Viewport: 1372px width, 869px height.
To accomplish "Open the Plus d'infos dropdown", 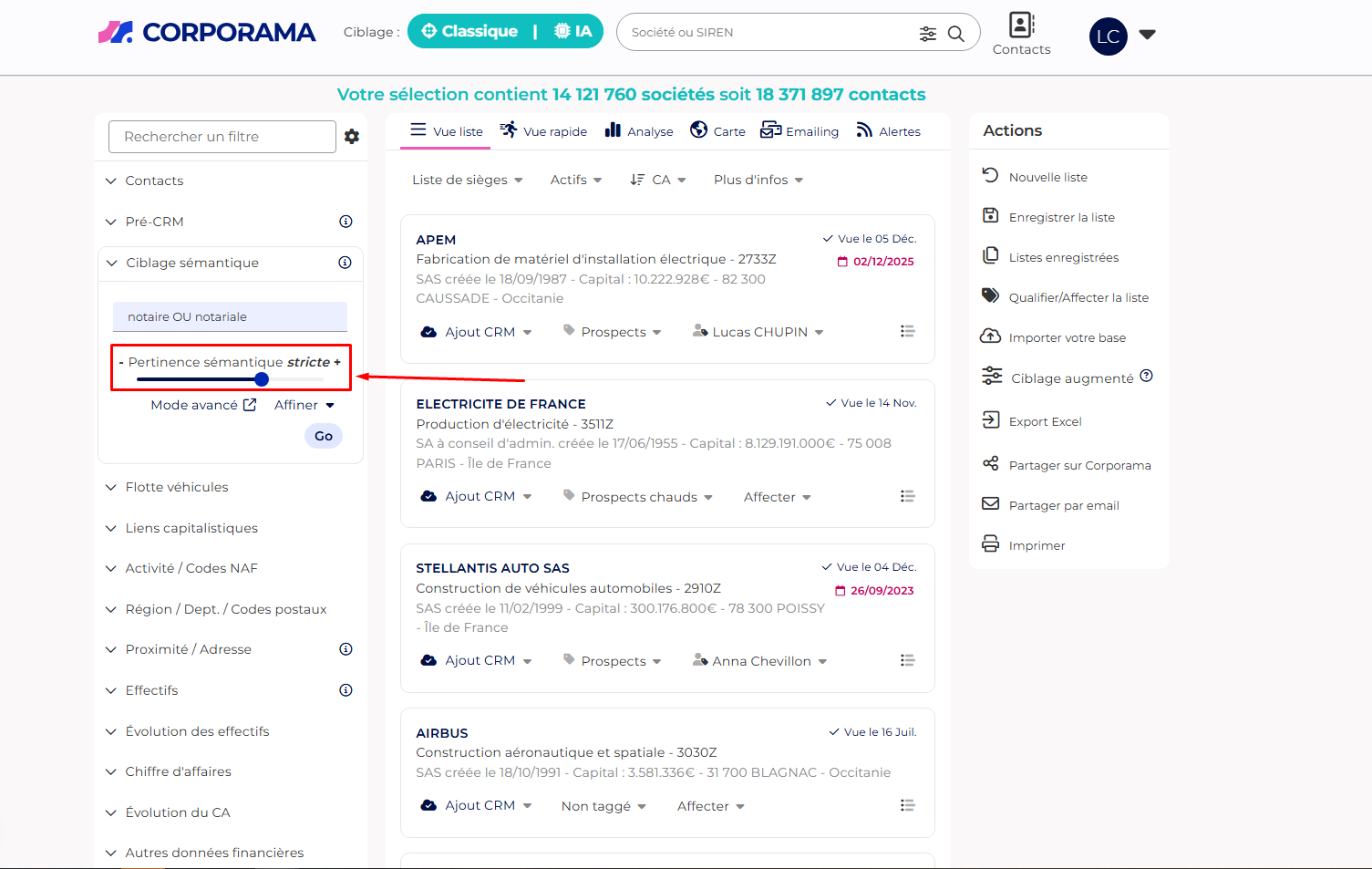I will [758, 180].
